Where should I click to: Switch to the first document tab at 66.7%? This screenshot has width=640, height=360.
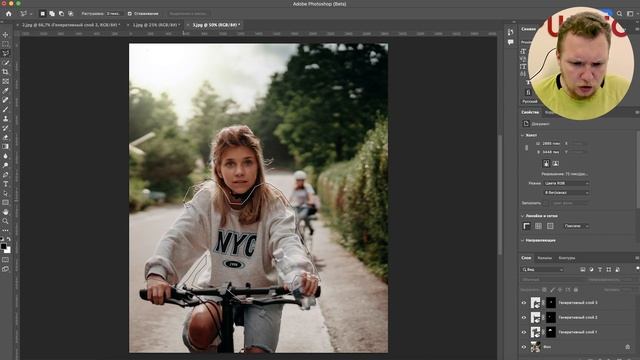[x=70, y=25]
